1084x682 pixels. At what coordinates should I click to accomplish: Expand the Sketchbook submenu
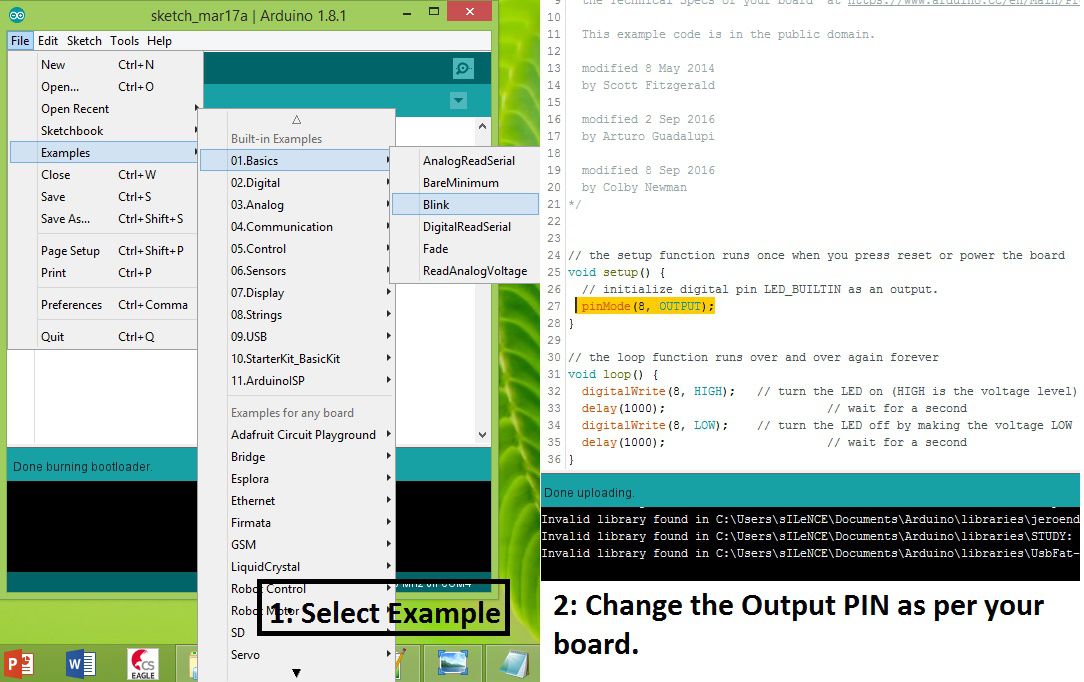106,131
